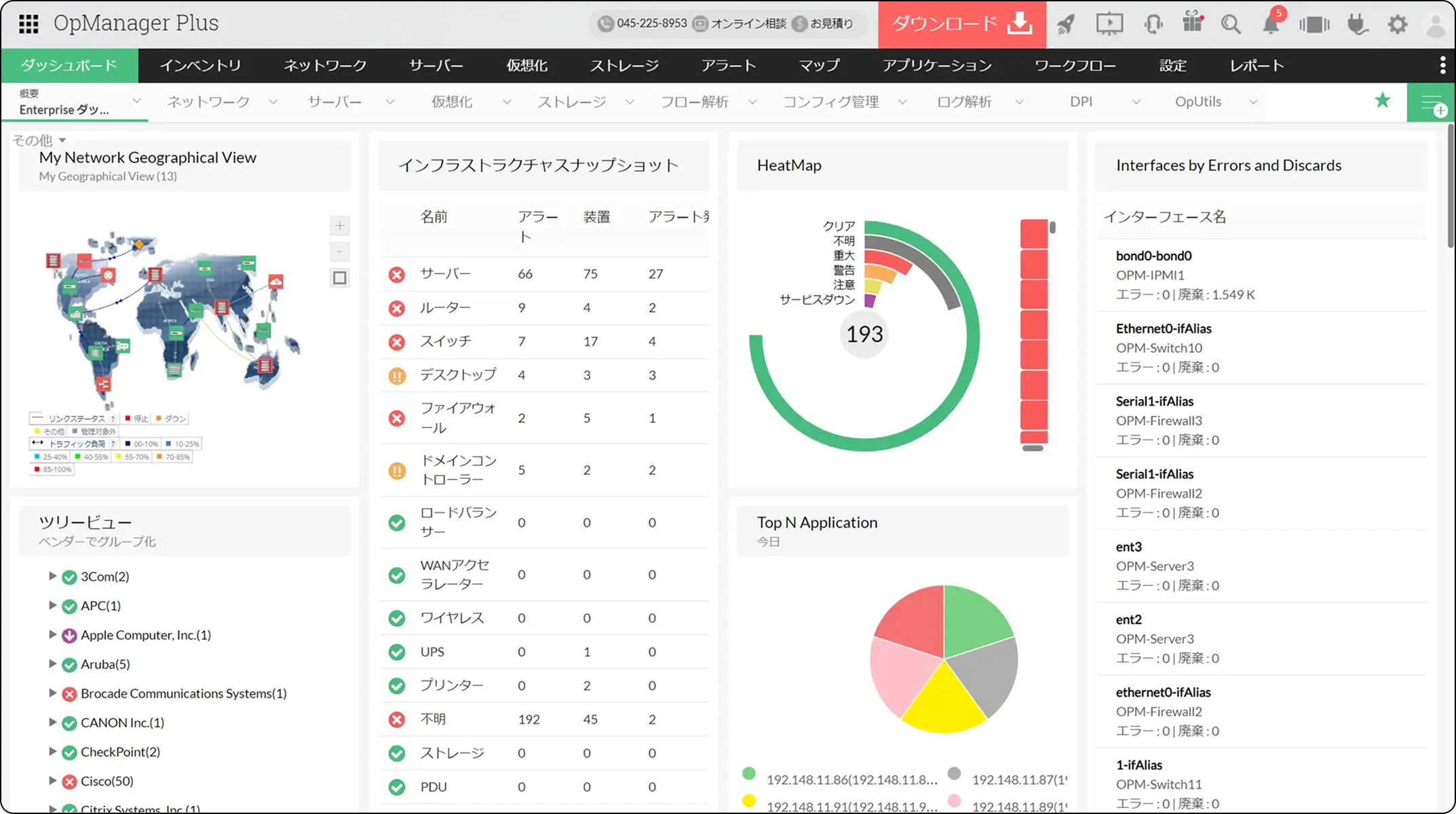1456x814 pixels.
Task: Click the ルーター row name
Action: (445, 307)
